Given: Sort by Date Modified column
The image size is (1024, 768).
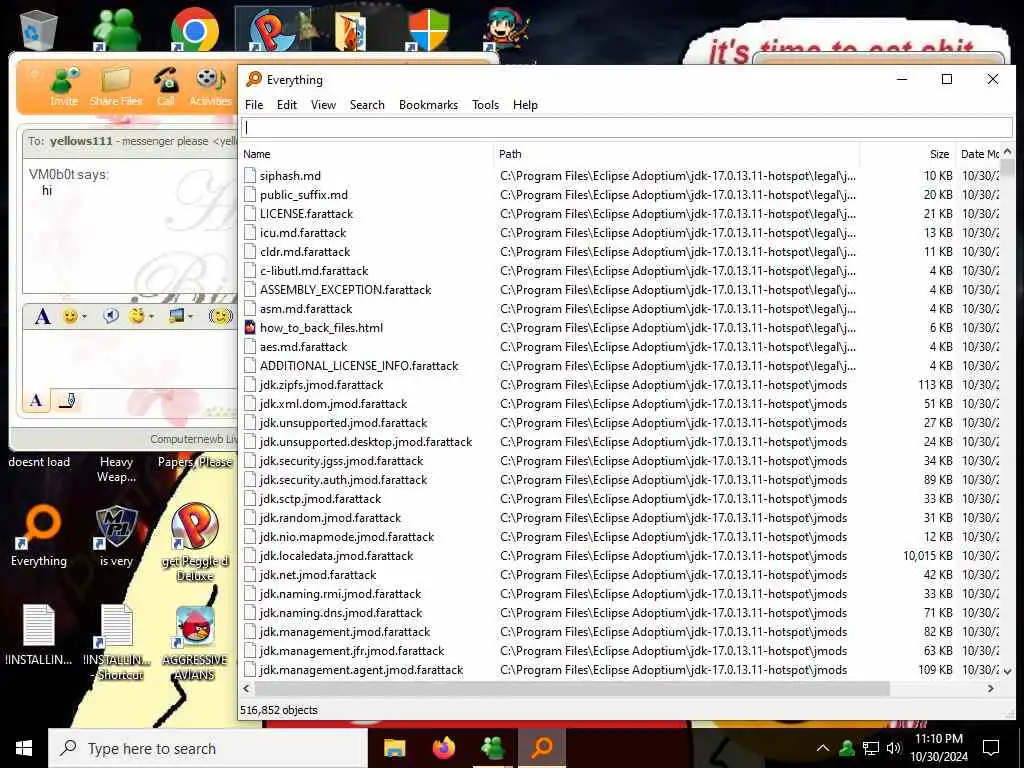Looking at the screenshot, I should coord(978,154).
